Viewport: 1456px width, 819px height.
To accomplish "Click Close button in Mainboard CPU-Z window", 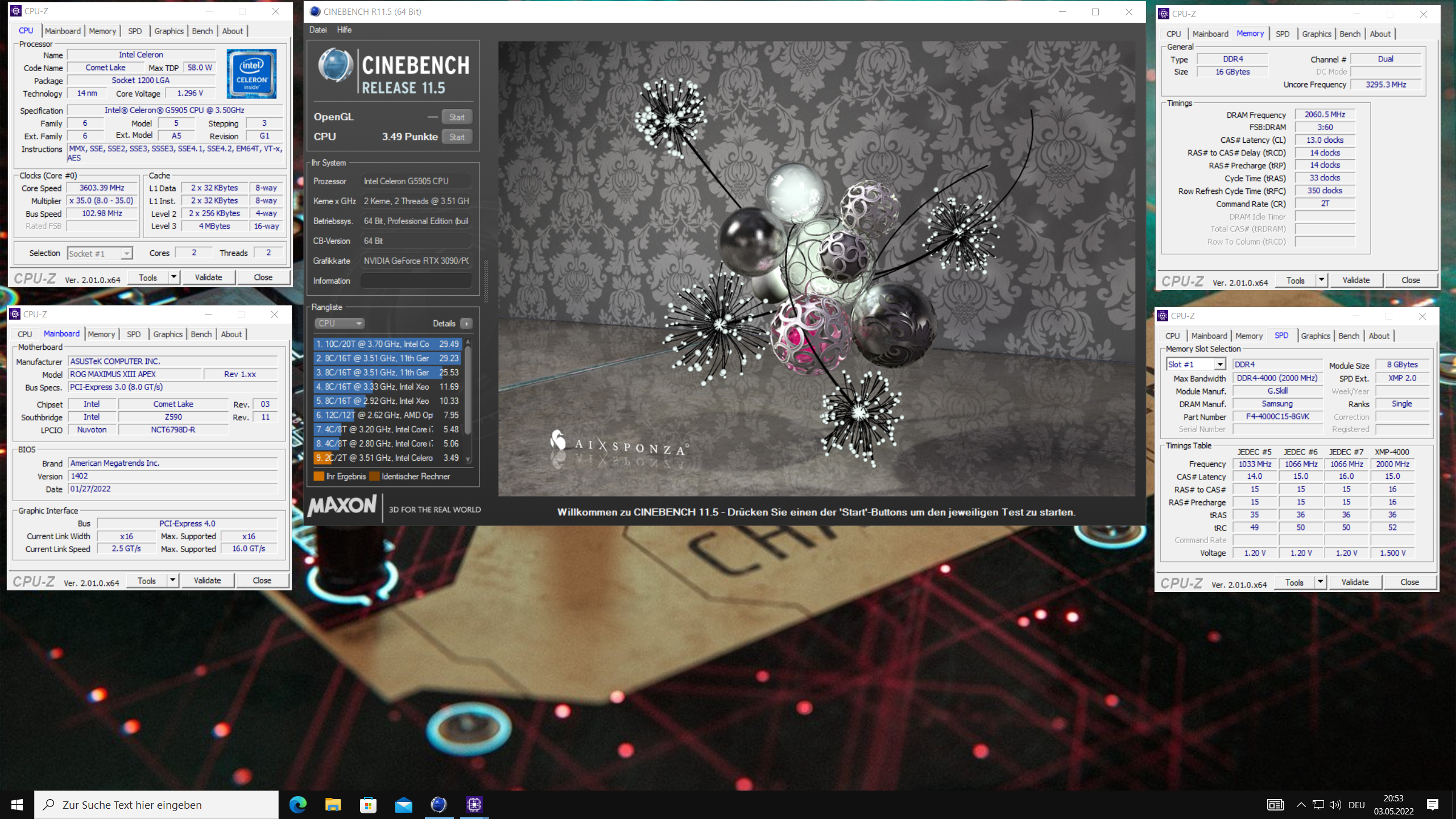I will [262, 580].
